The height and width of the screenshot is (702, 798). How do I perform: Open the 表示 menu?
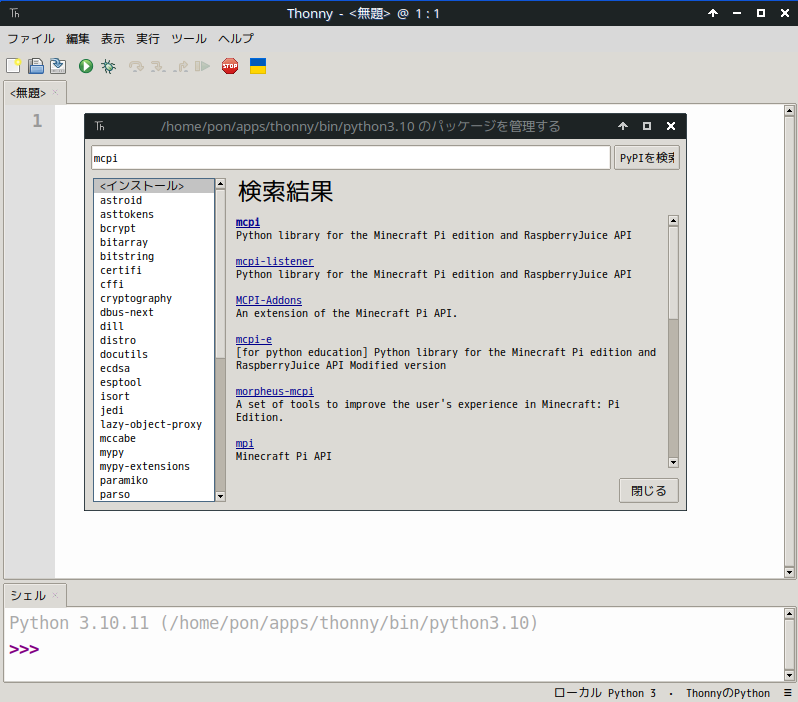click(112, 39)
